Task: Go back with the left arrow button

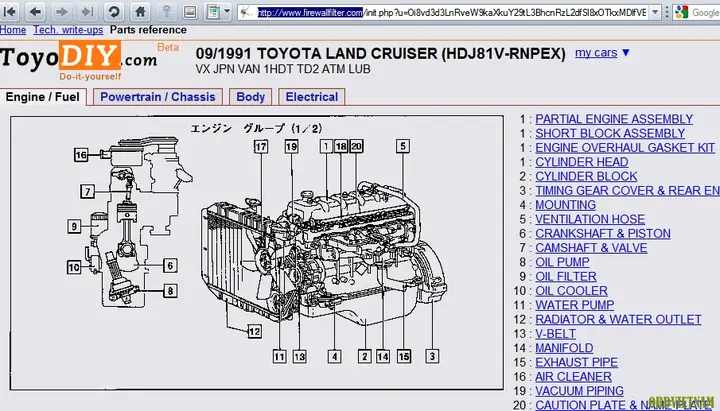Action: click(35, 11)
